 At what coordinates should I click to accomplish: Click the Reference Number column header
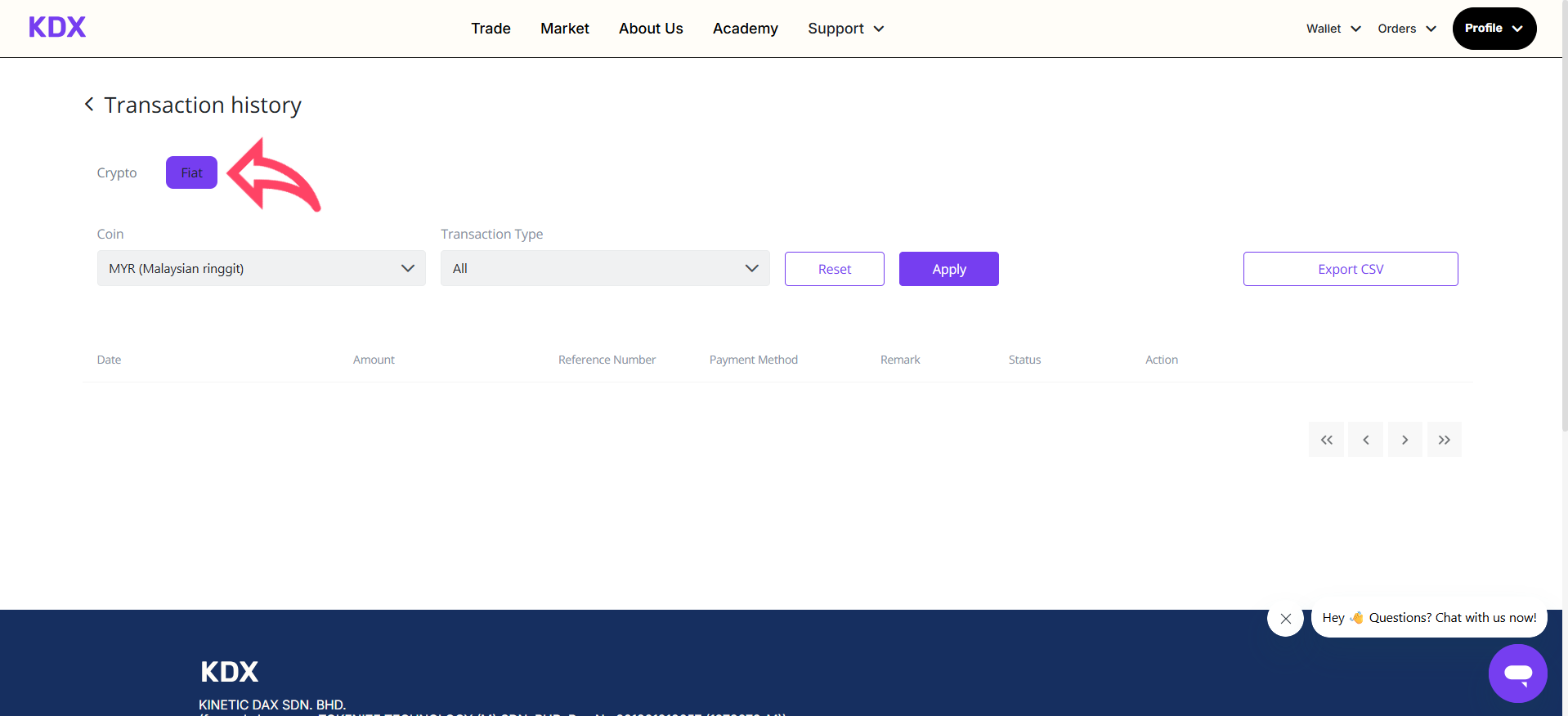point(607,360)
